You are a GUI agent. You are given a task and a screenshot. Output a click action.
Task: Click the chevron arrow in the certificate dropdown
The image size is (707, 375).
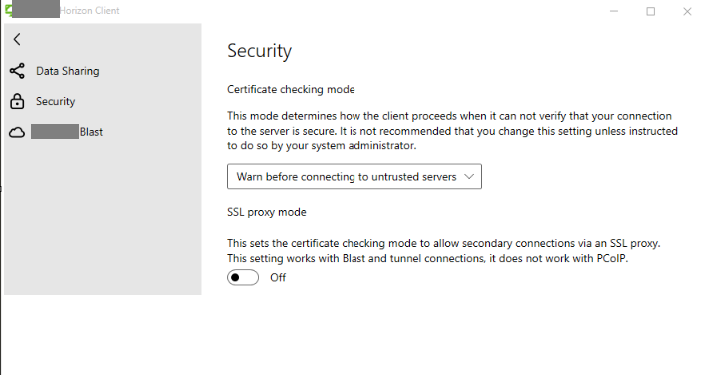pos(469,176)
